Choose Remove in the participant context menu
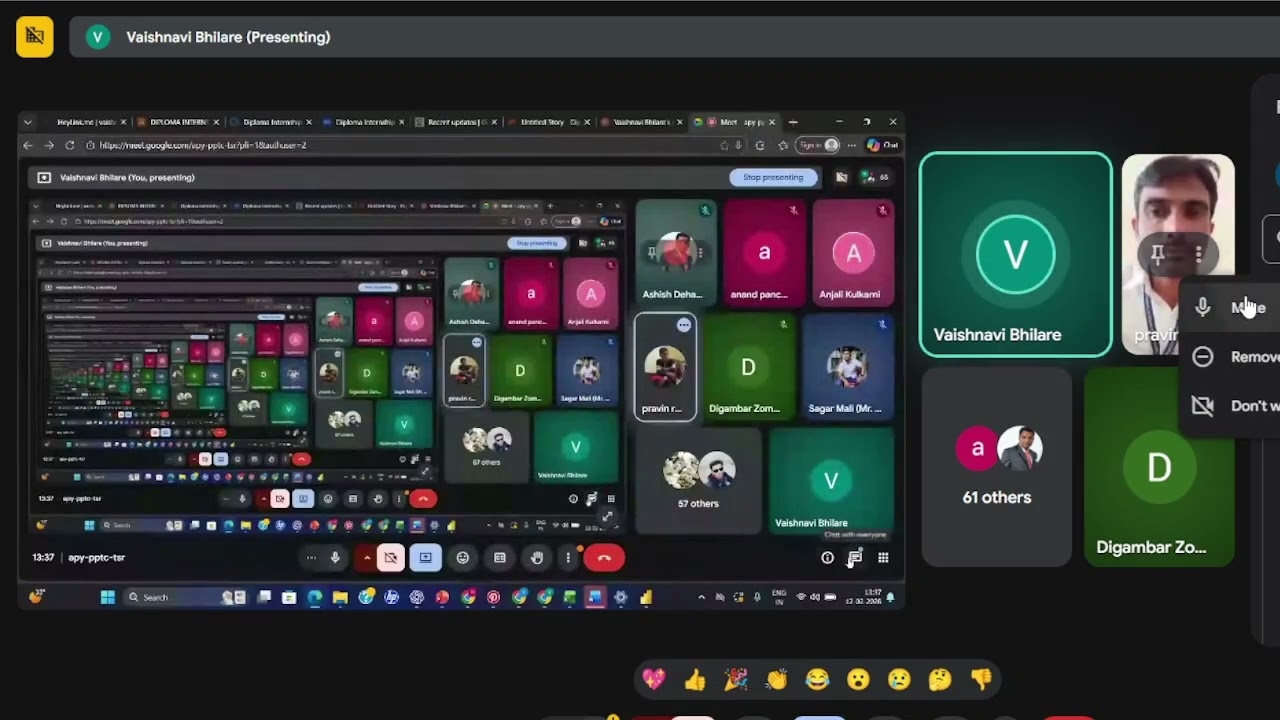Screen dimensions: 1280x720 1232,357
